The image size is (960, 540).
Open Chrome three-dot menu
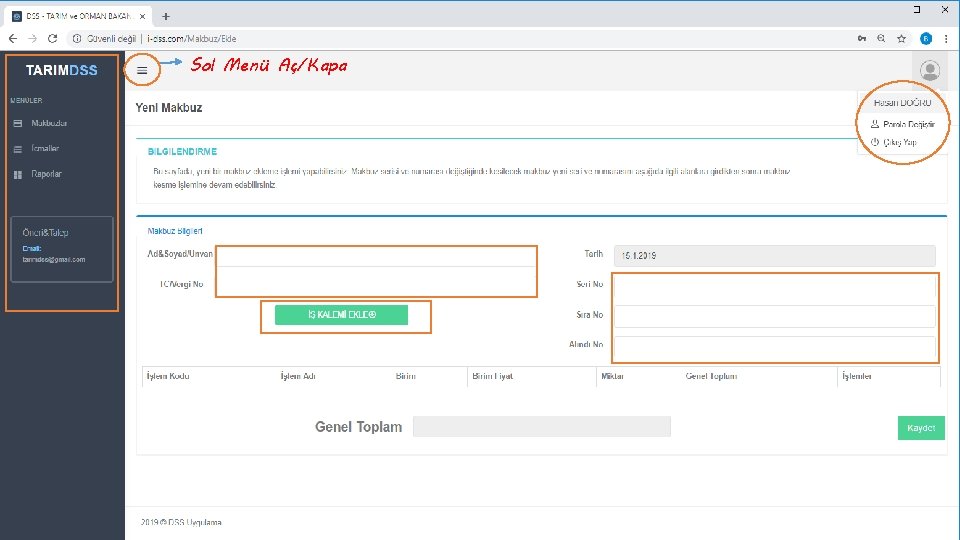click(x=946, y=39)
